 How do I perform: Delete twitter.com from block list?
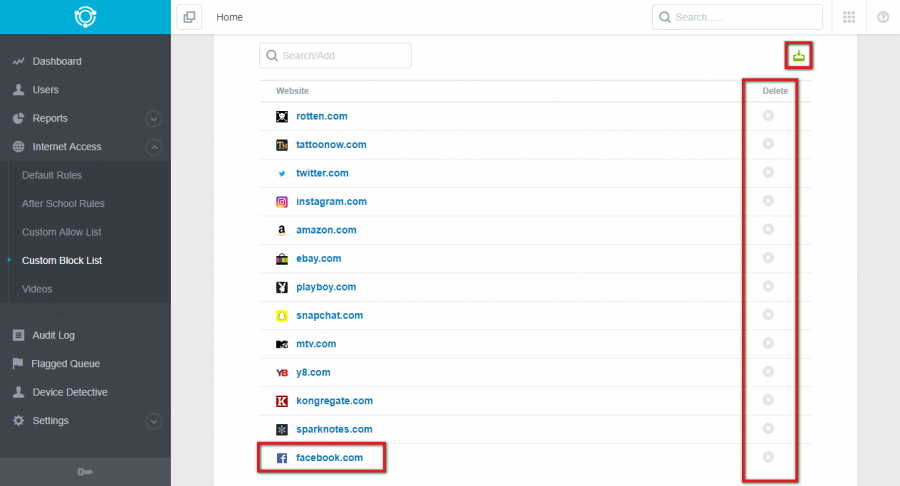tap(768, 172)
